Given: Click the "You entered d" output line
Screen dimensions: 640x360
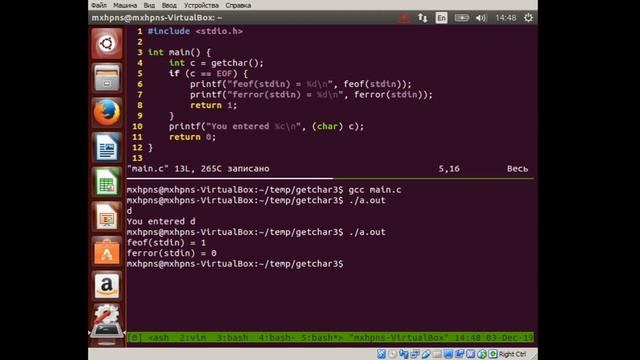Looking at the screenshot, I should 161,222.
